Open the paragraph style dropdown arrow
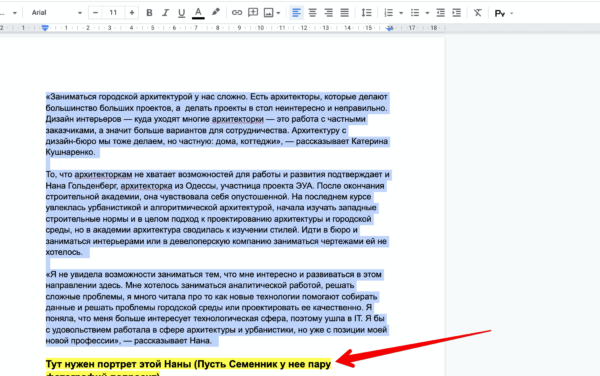600x376 pixels. [15, 13]
